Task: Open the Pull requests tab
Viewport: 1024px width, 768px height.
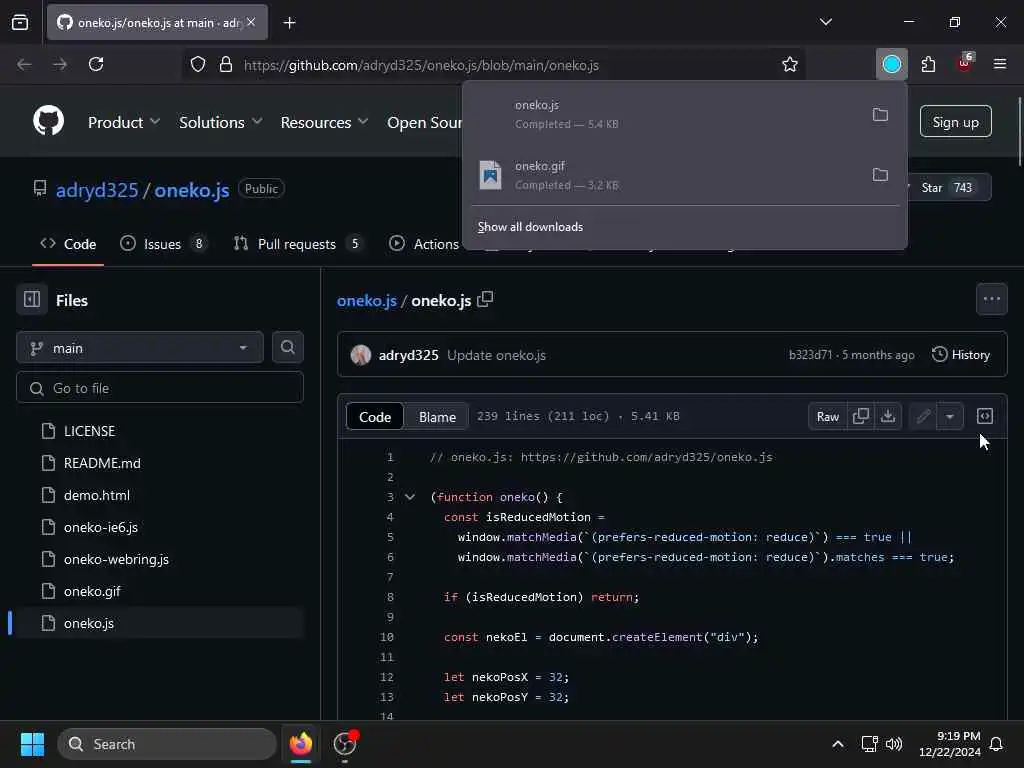Action: 298,244
